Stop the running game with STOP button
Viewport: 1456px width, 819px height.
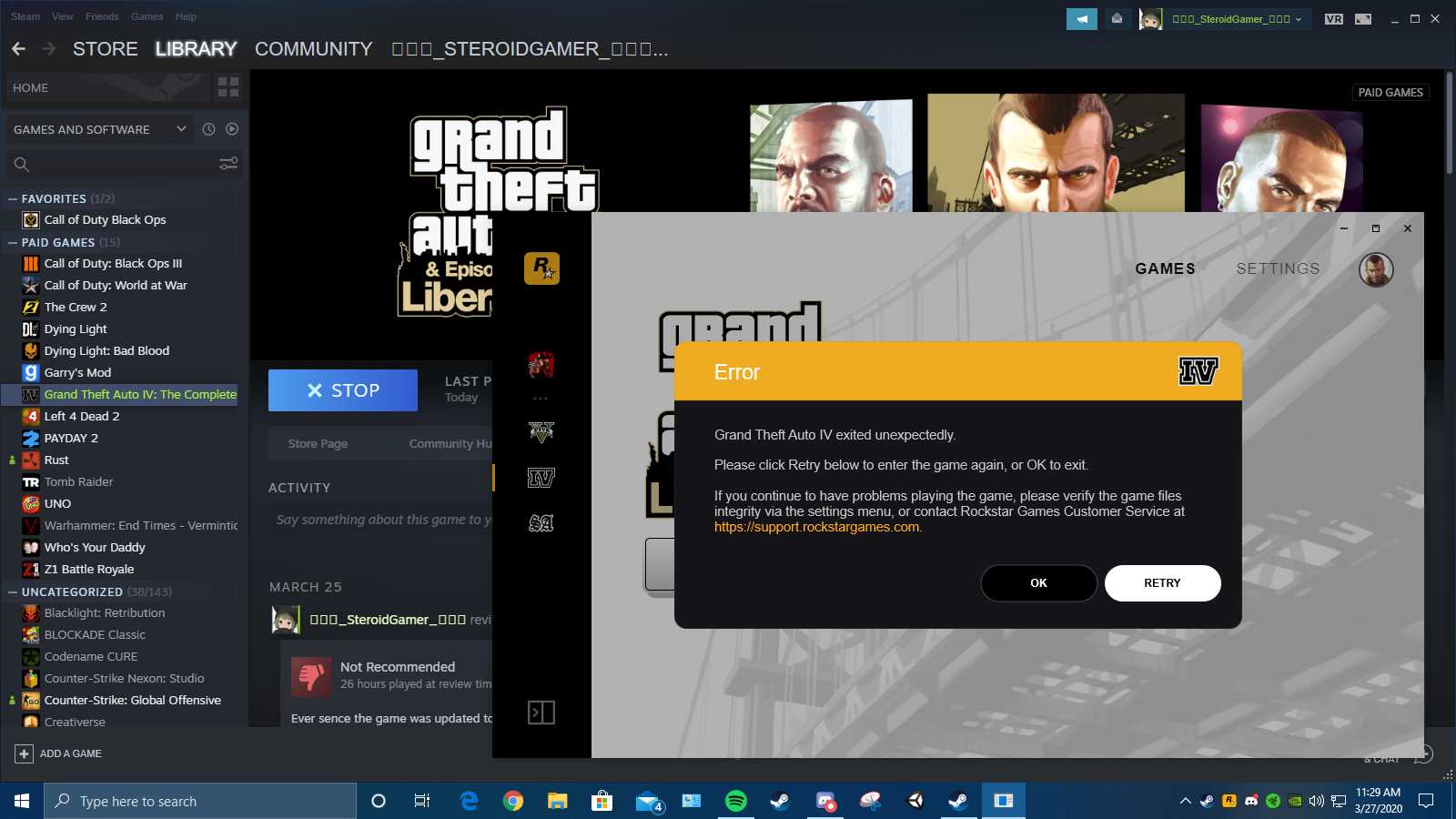coord(343,390)
